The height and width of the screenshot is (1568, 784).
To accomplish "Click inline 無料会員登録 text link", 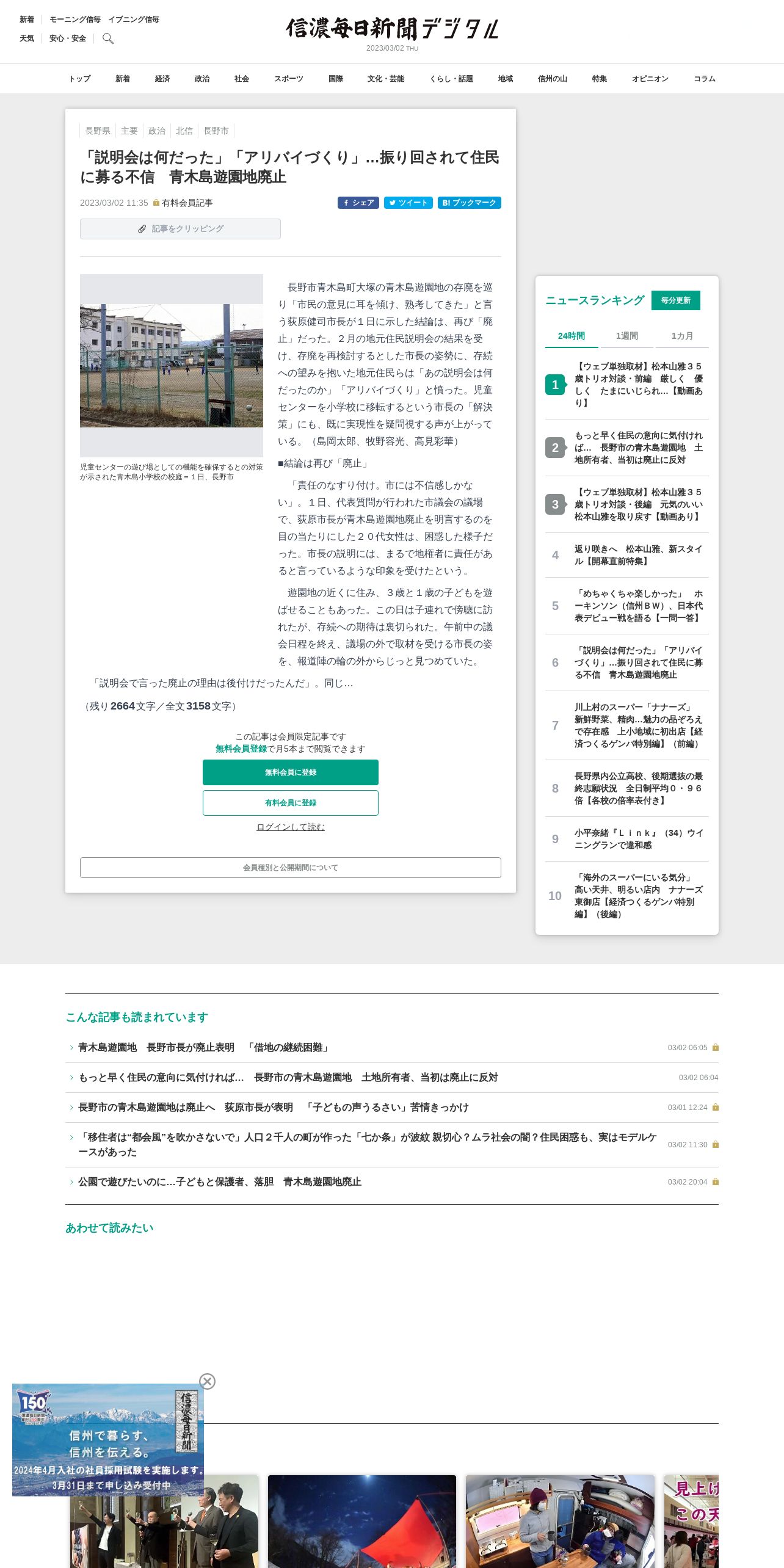I will (241, 749).
